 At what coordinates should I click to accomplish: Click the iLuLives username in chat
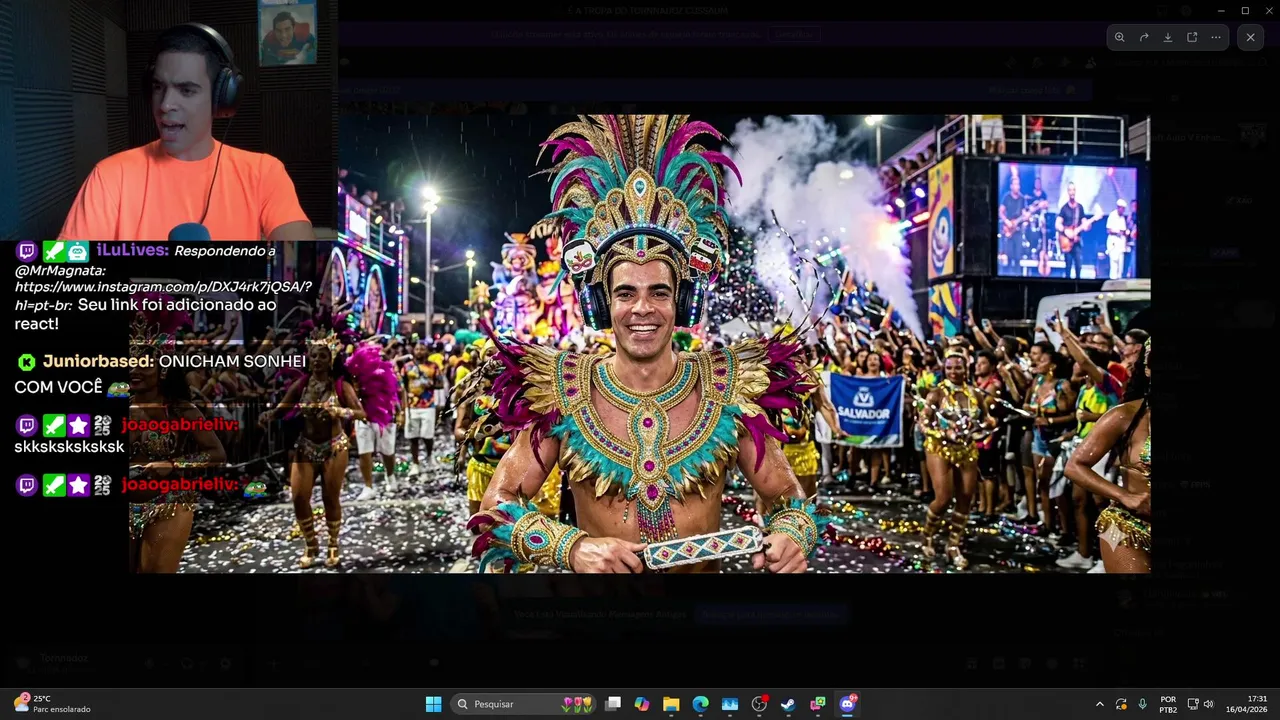coord(132,250)
